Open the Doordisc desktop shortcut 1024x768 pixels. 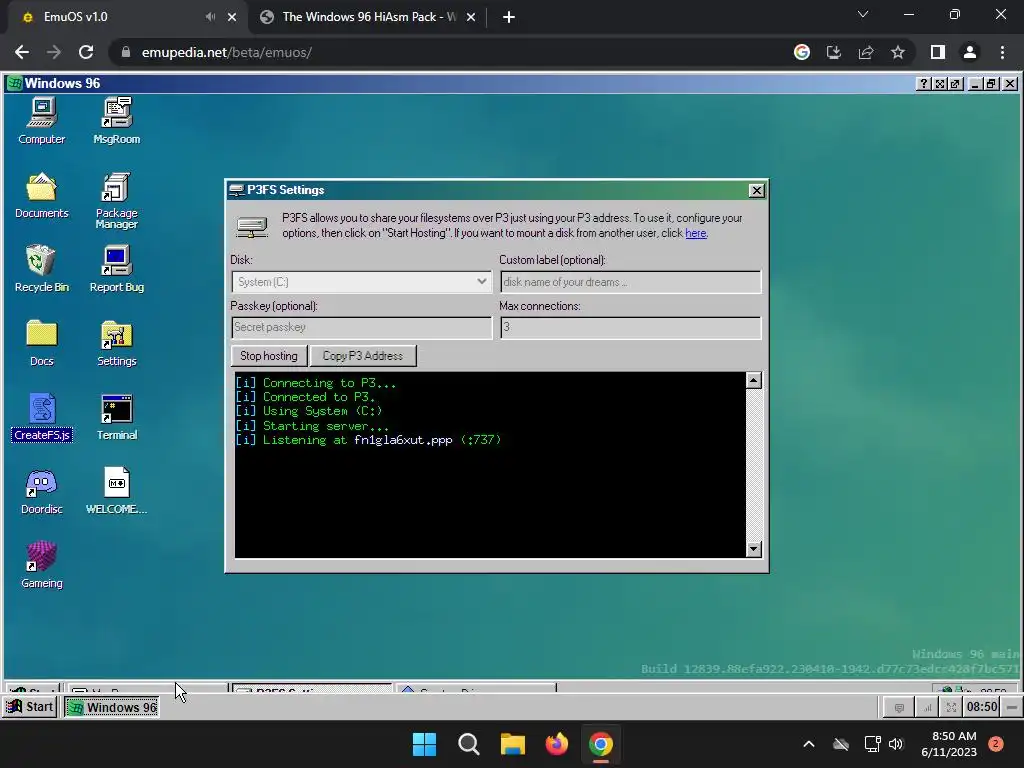tap(42, 490)
